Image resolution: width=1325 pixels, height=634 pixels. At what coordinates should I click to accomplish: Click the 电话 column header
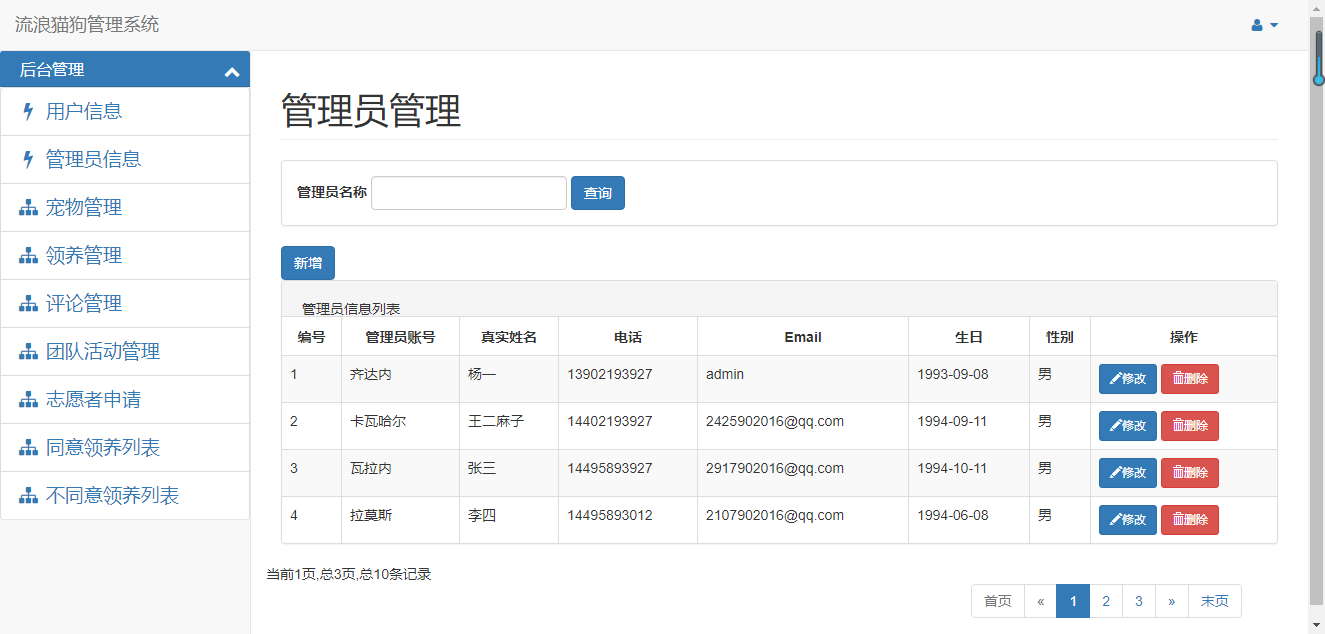click(x=628, y=337)
